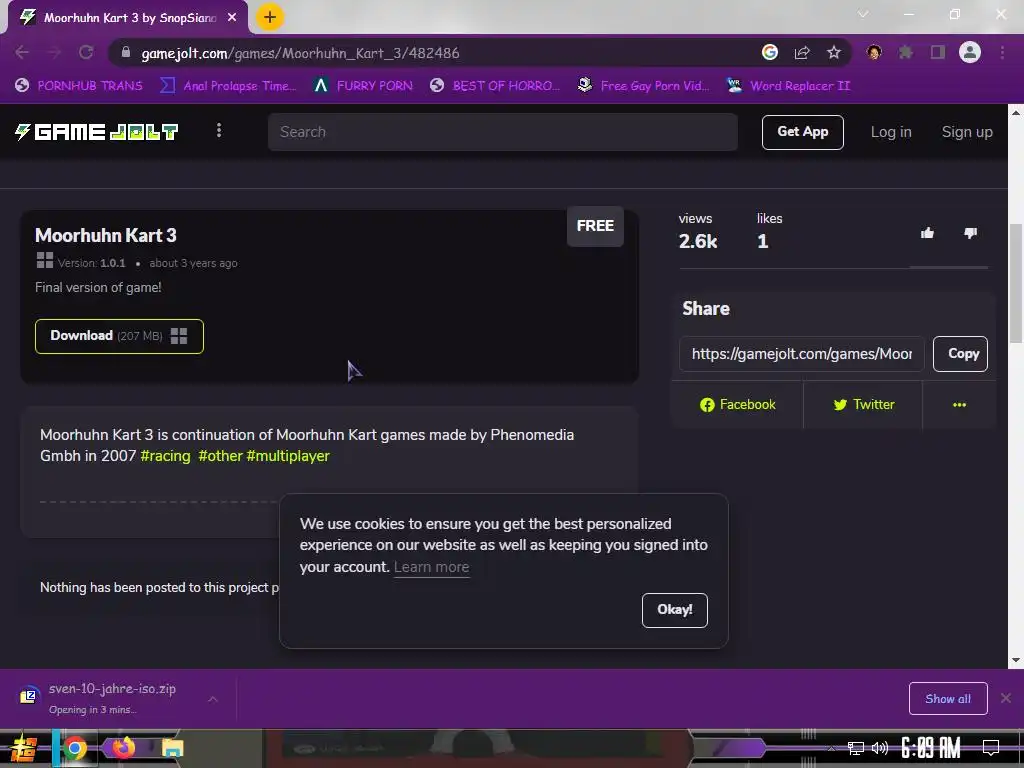Click the scrollbar down arrow
Viewport: 1024px width, 768px height.
tap(1016, 660)
